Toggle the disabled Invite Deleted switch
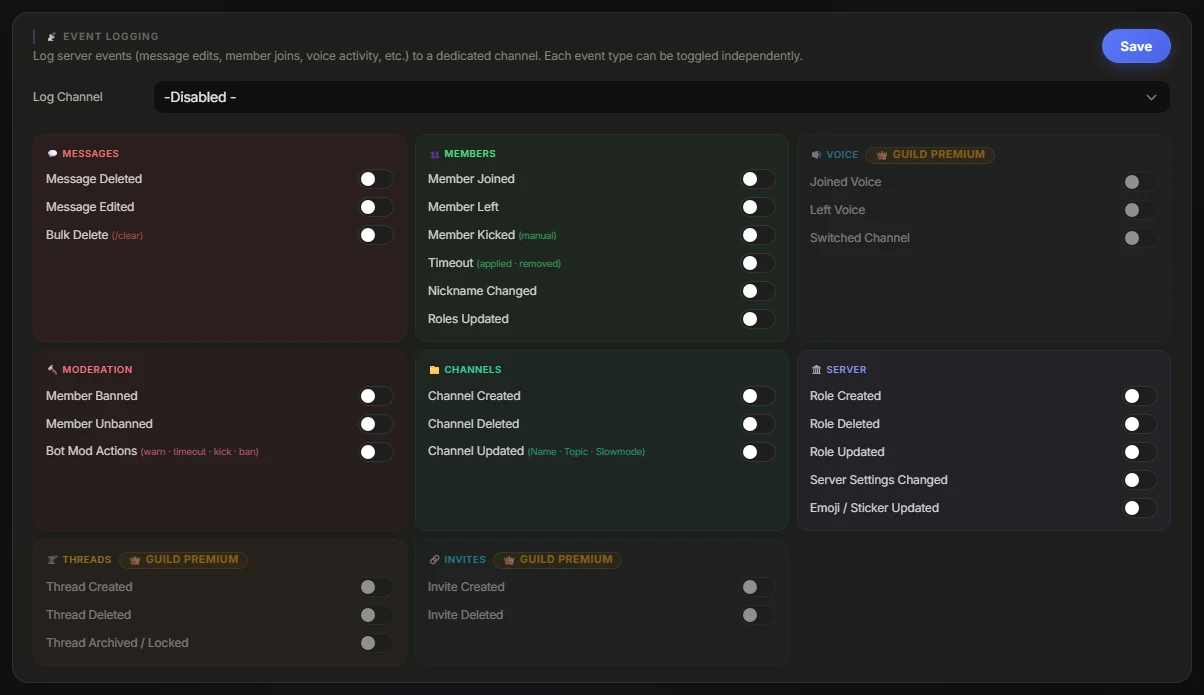1204x695 pixels. (758, 615)
